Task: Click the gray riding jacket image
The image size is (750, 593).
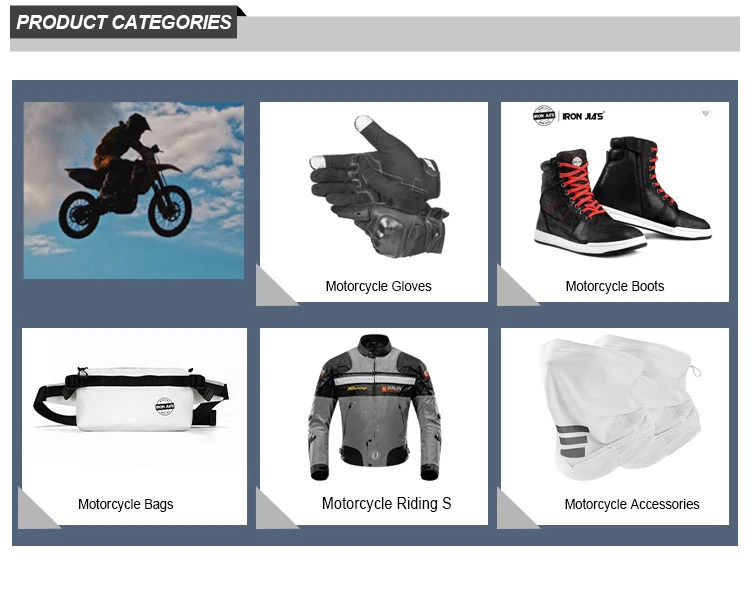Action: coord(374,407)
